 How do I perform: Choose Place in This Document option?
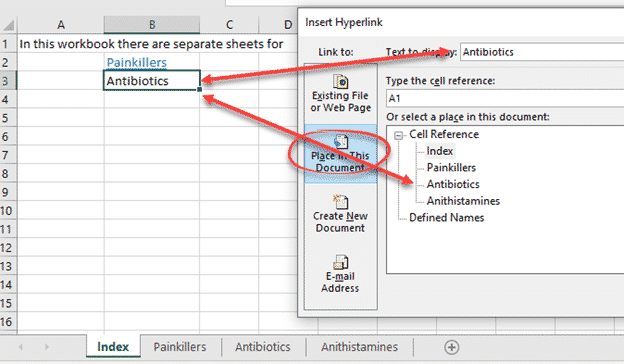tap(341, 154)
